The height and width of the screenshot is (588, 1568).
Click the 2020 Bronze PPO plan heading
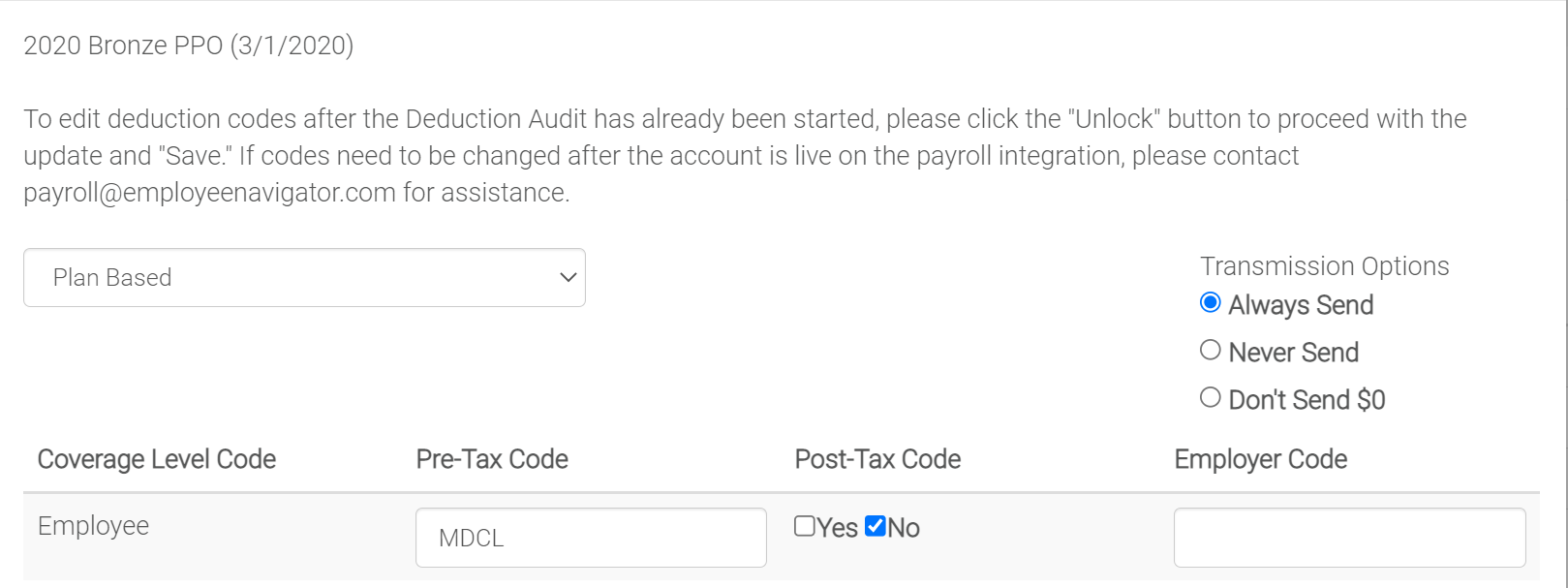click(188, 46)
